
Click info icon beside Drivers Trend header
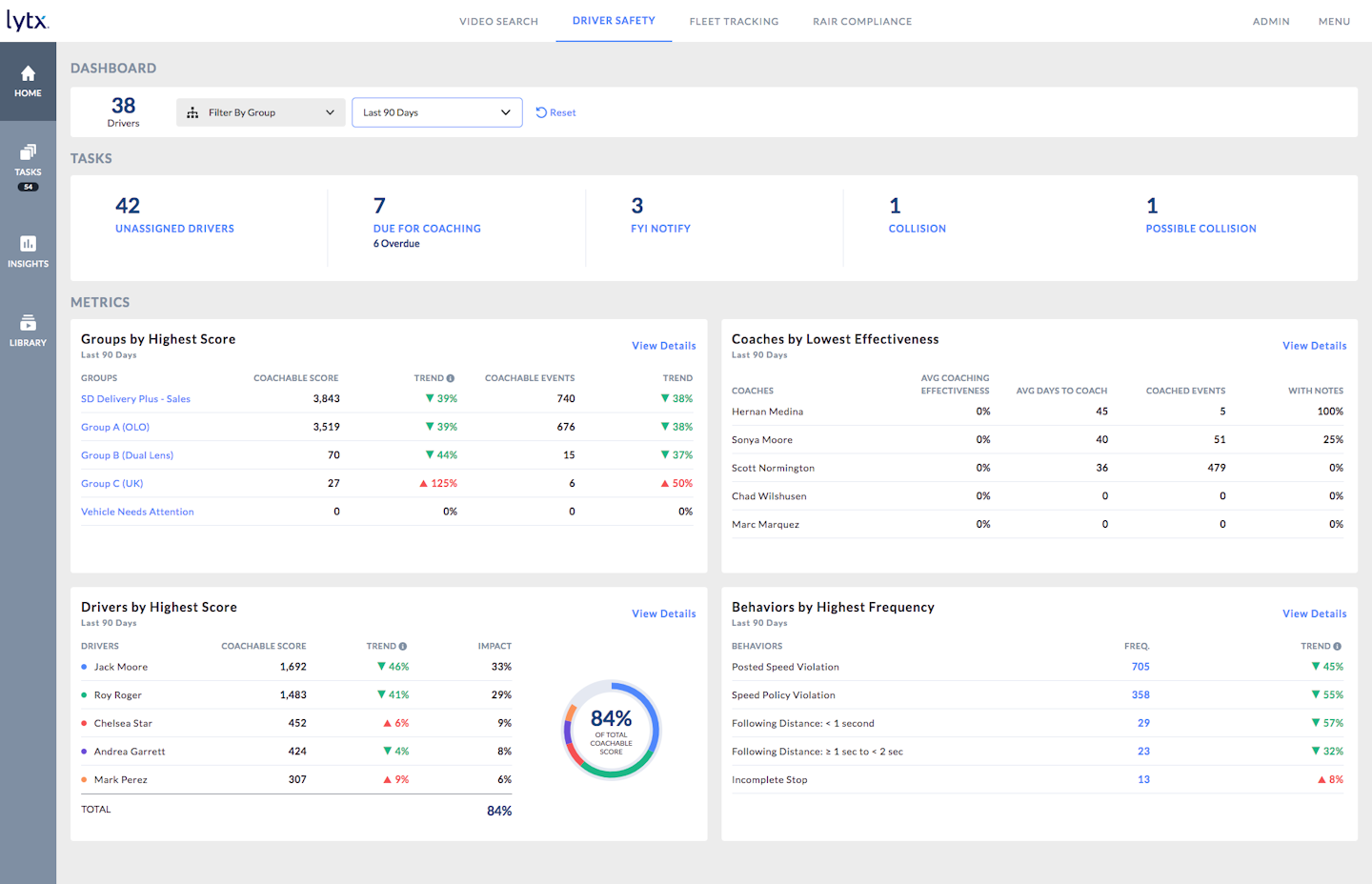click(403, 647)
